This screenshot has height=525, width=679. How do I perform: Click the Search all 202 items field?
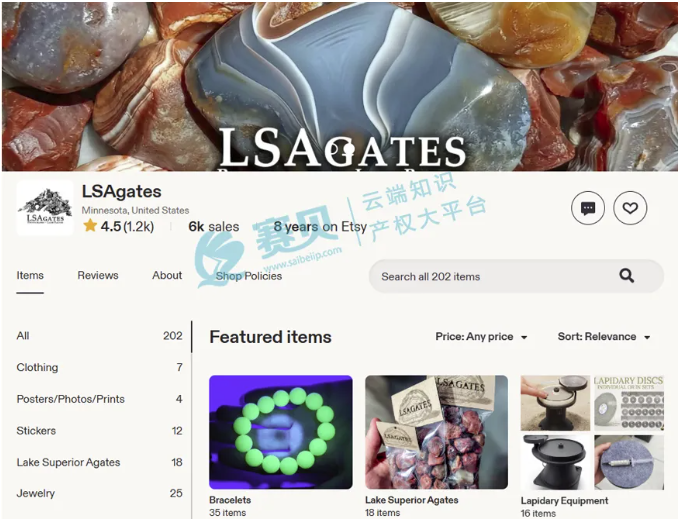516,276
